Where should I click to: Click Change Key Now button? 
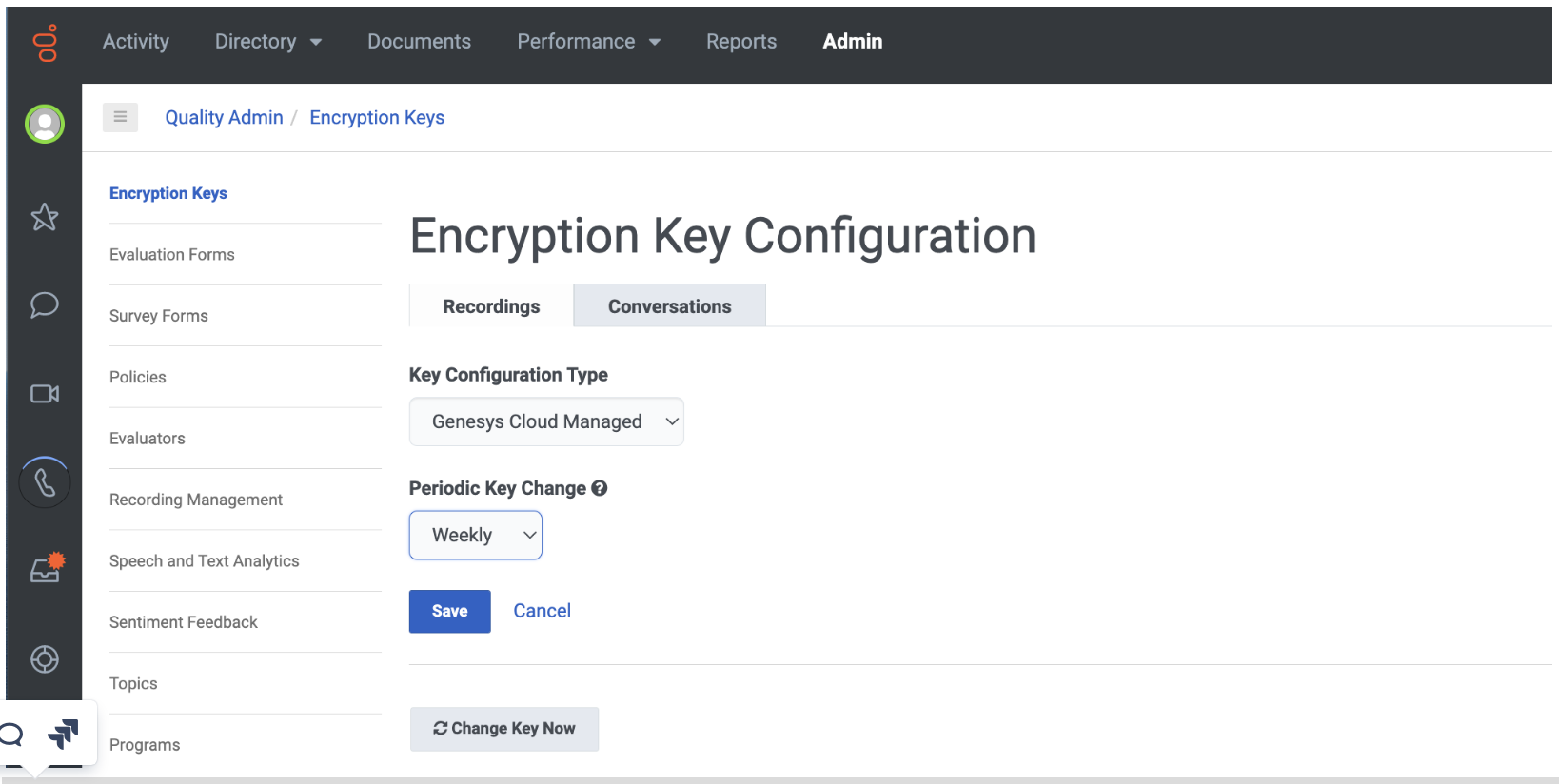(504, 729)
